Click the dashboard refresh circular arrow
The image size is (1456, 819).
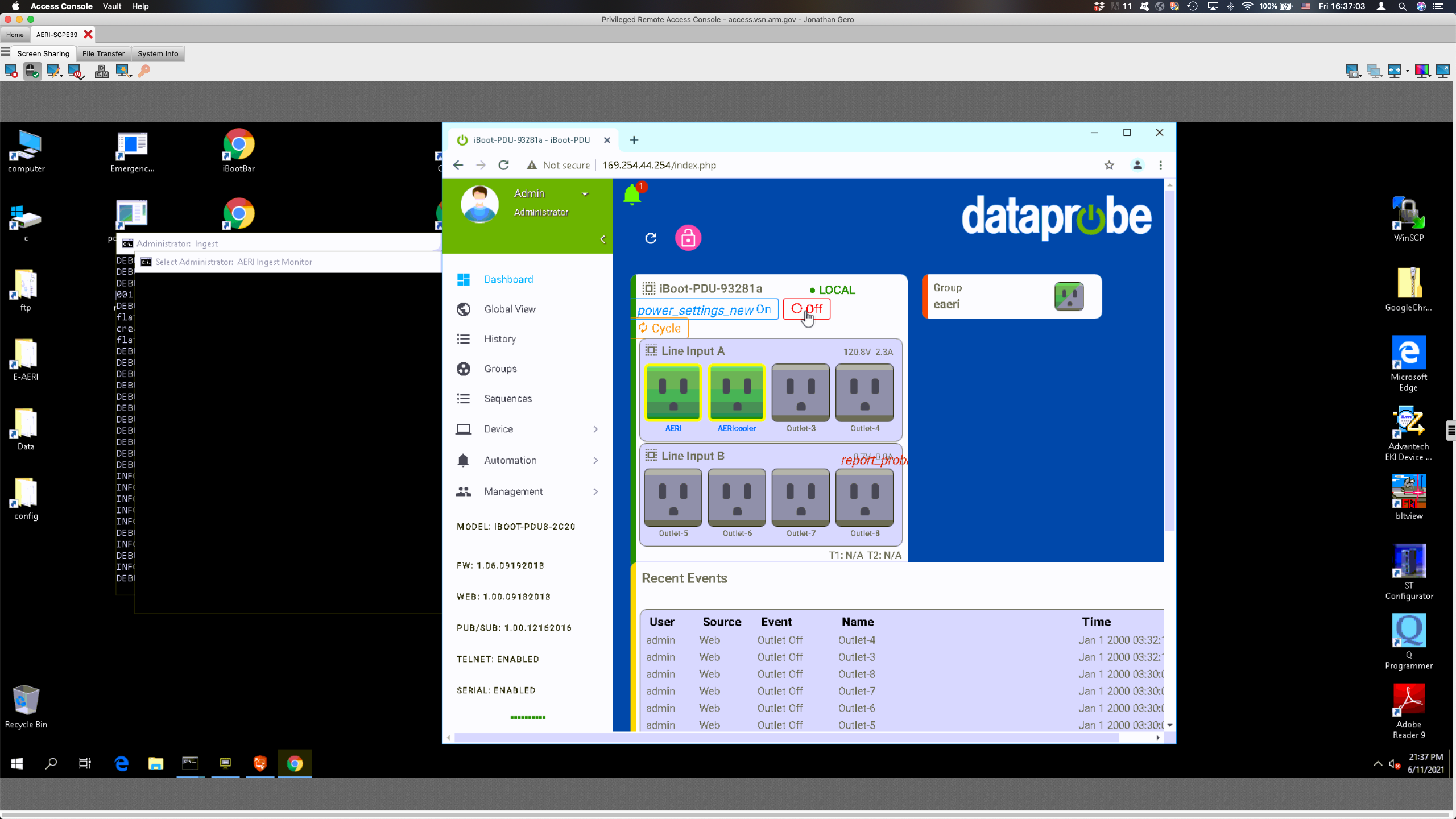tap(651, 238)
